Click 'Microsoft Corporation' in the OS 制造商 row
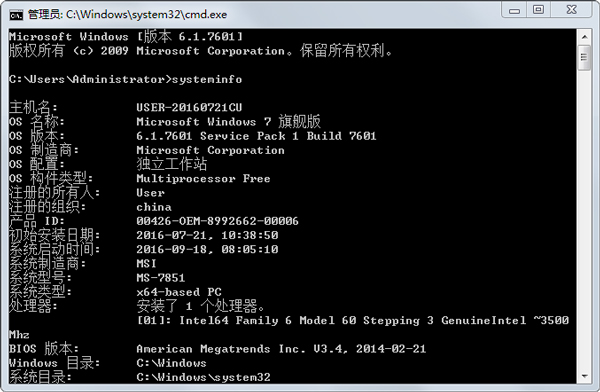600x392 pixels. [x=210, y=150]
